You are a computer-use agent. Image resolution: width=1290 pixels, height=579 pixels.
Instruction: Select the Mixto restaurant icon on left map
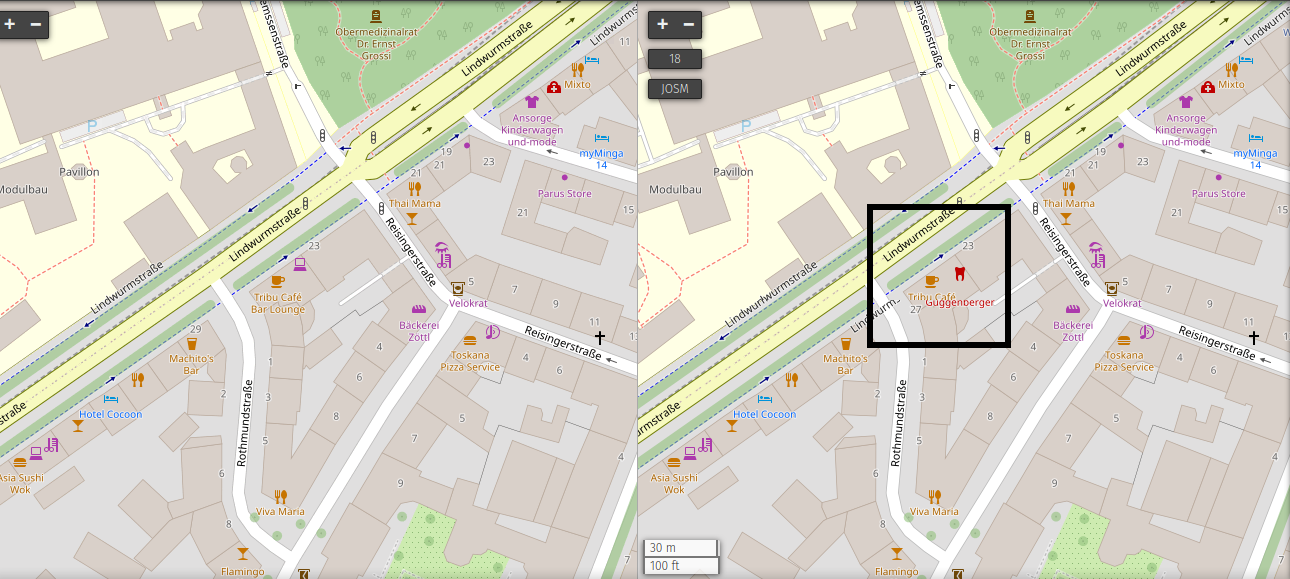pos(577,70)
